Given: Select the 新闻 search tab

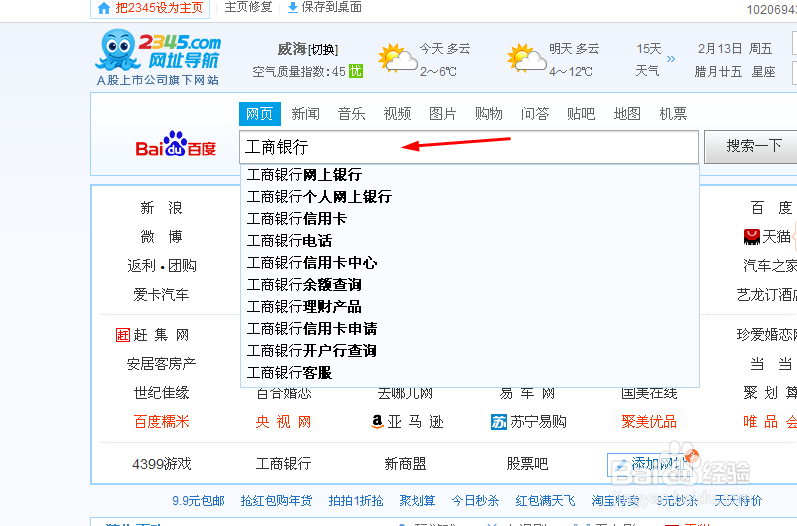Looking at the screenshot, I should coord(305,113).
